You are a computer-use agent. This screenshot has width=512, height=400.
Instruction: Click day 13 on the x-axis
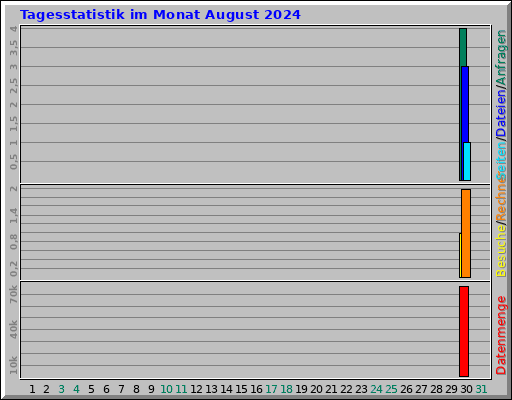211,389
